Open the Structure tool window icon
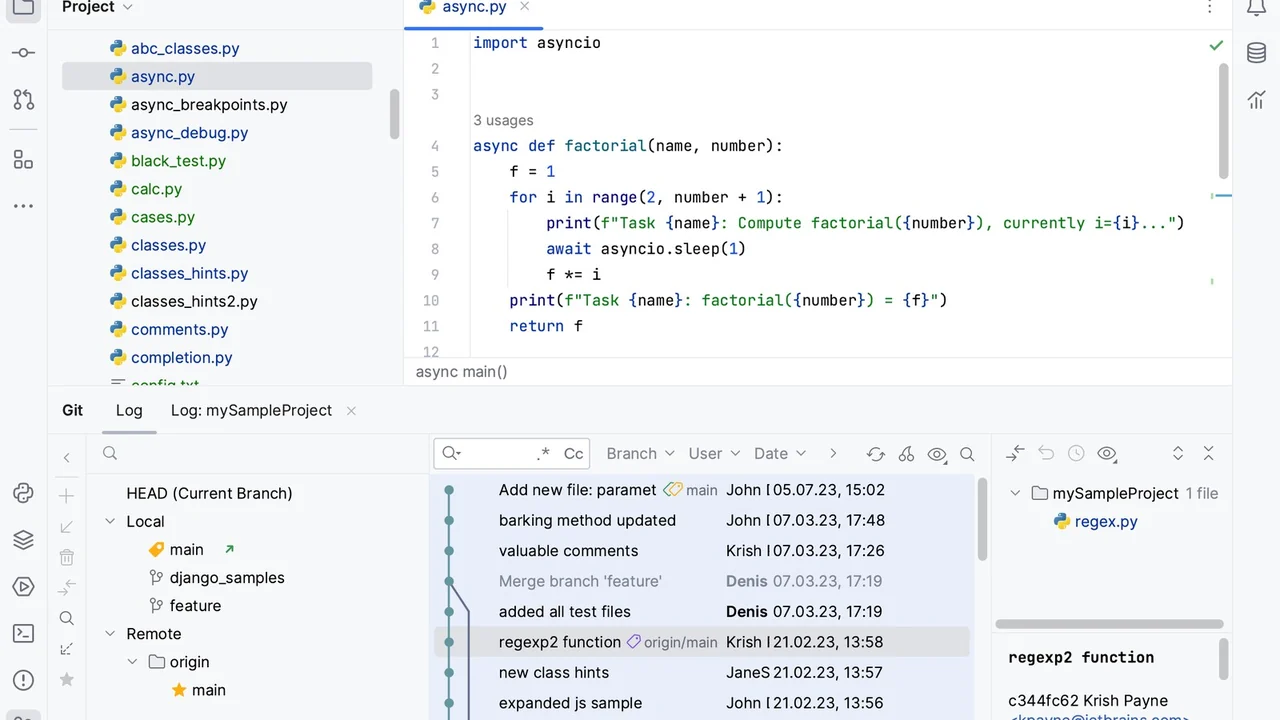This screenshot has height=720, width=1280. 23,160
